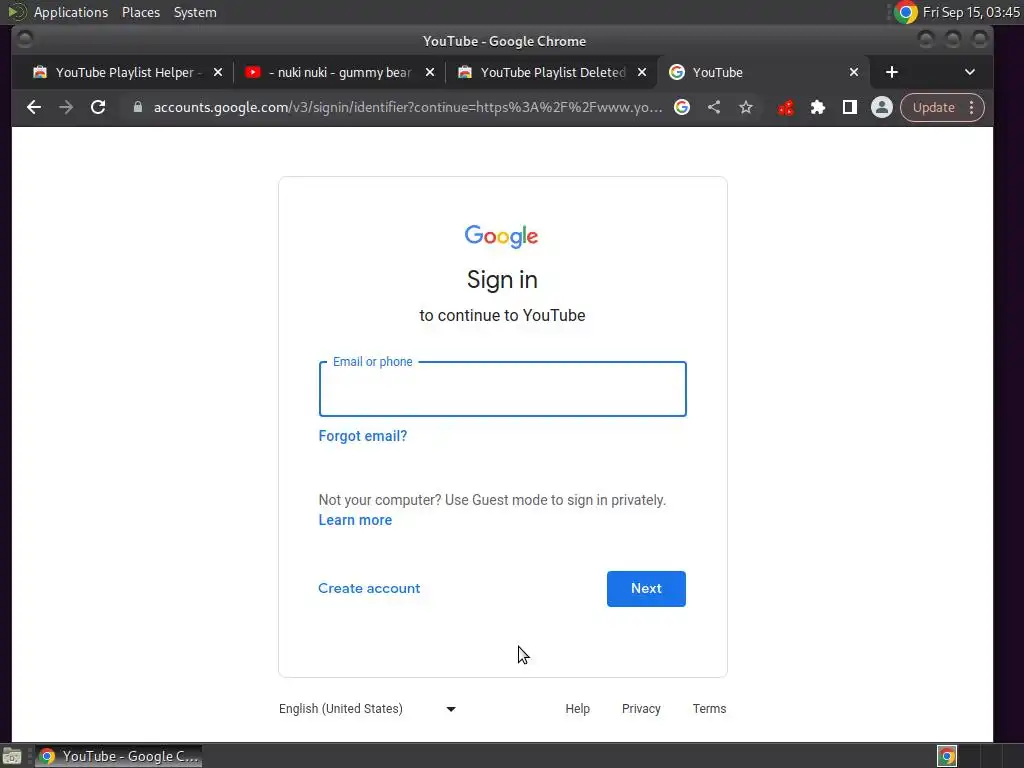1024x768 pixels.
Task: Share this page via share icon
Action: click(714, 107)
